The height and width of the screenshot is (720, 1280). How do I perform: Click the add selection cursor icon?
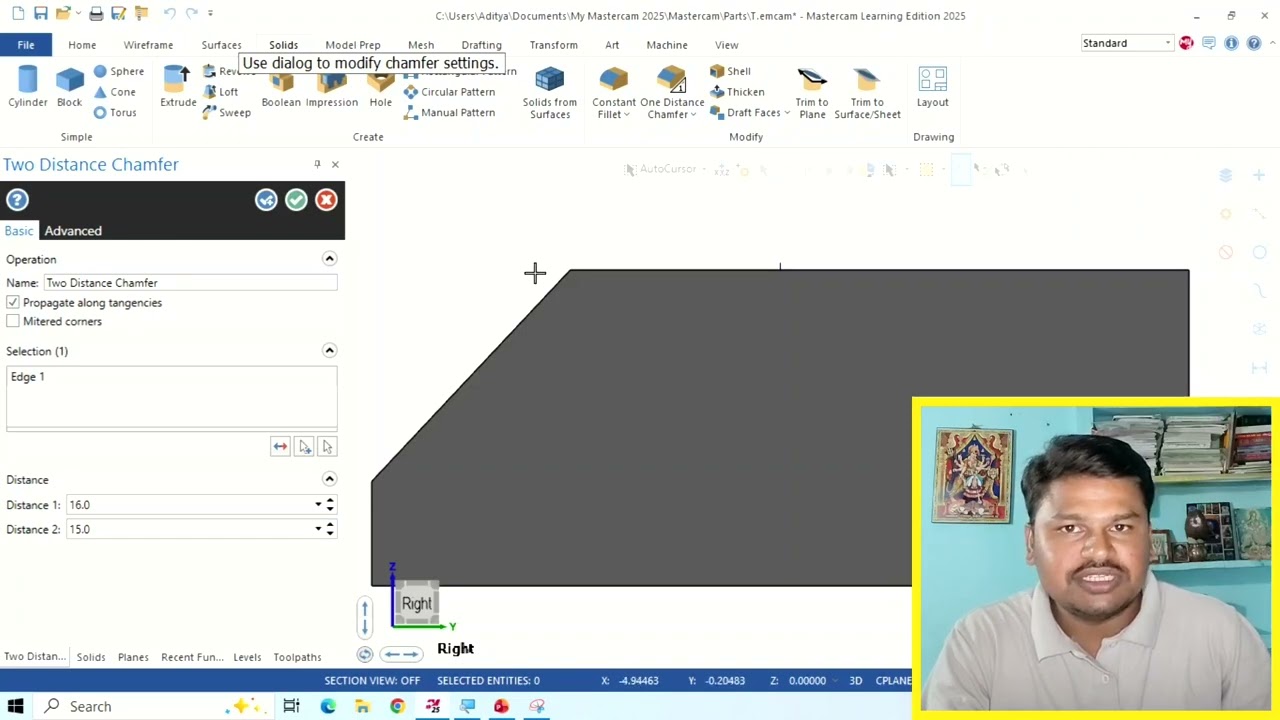pos(304,447)
